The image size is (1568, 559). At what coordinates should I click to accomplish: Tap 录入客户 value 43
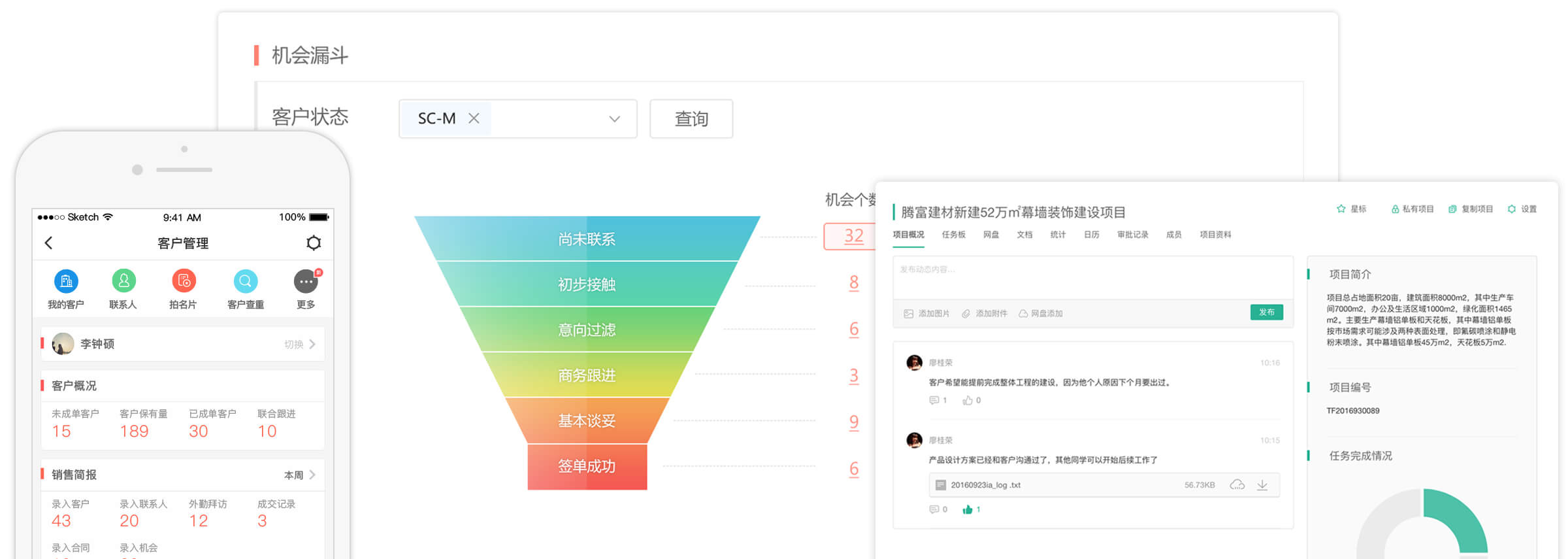point(61,521)
